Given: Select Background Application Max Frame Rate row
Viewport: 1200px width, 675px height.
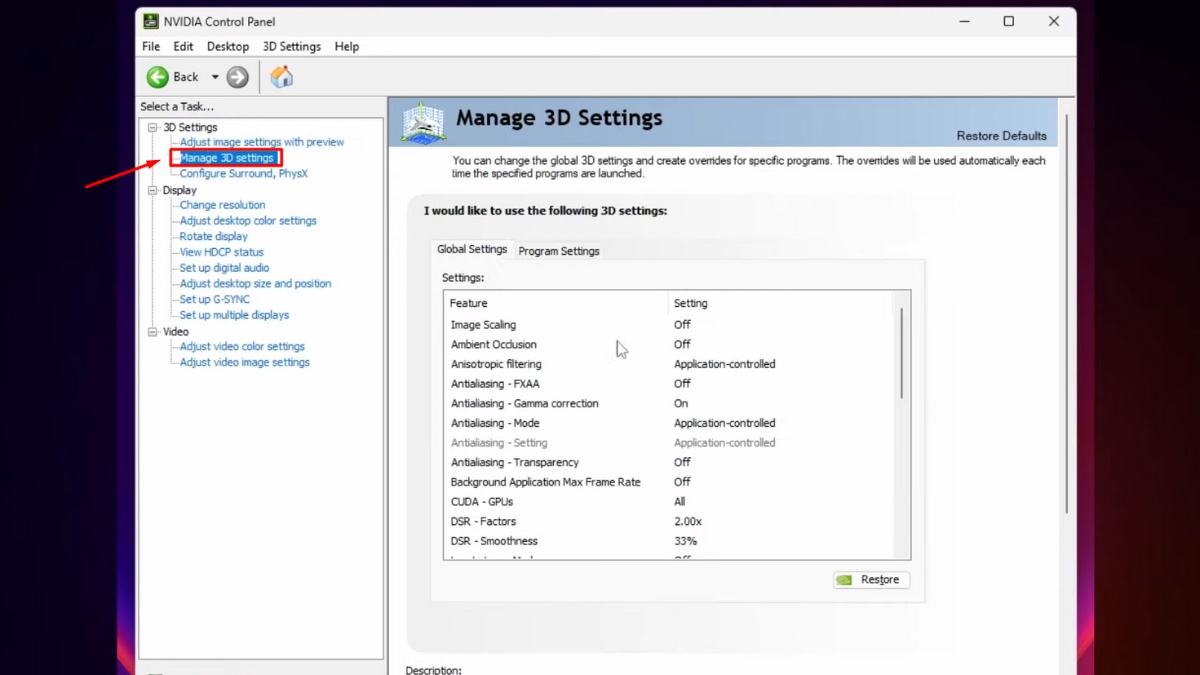Looking at the screenshot, I should click(x=670, y=482).
